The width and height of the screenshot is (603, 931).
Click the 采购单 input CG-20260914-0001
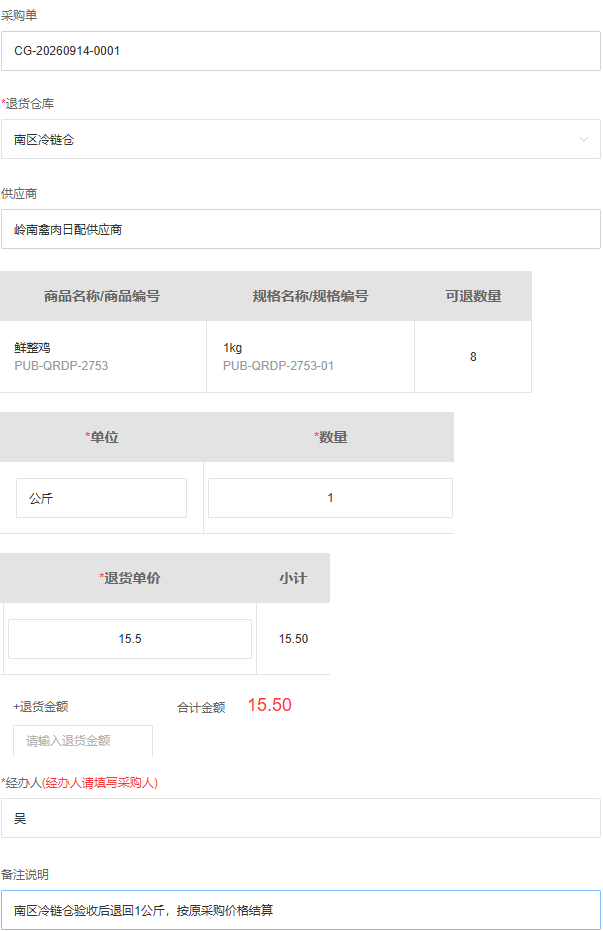pos(301,51)
